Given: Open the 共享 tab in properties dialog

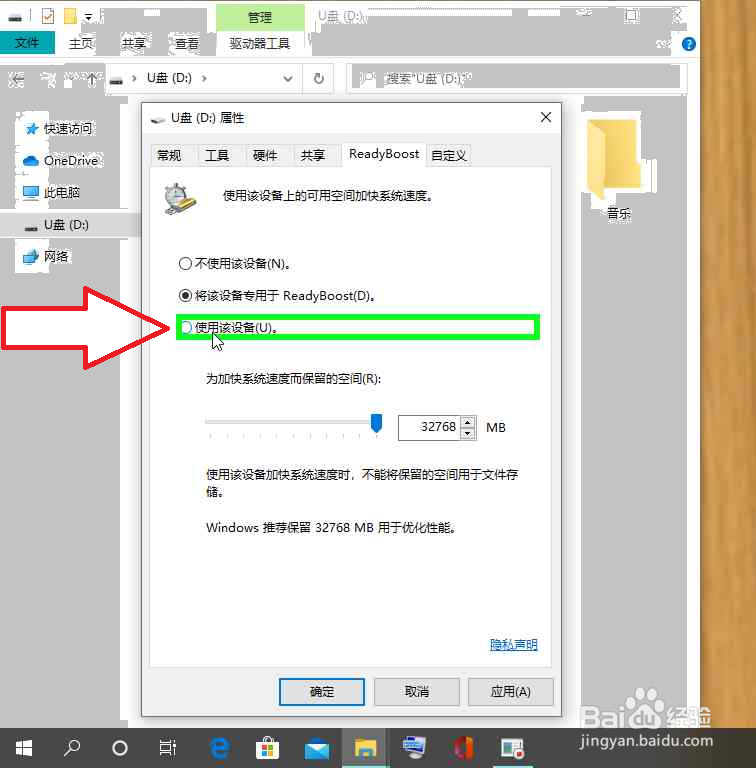Looking at the screenshot, I should pos(312,155).
